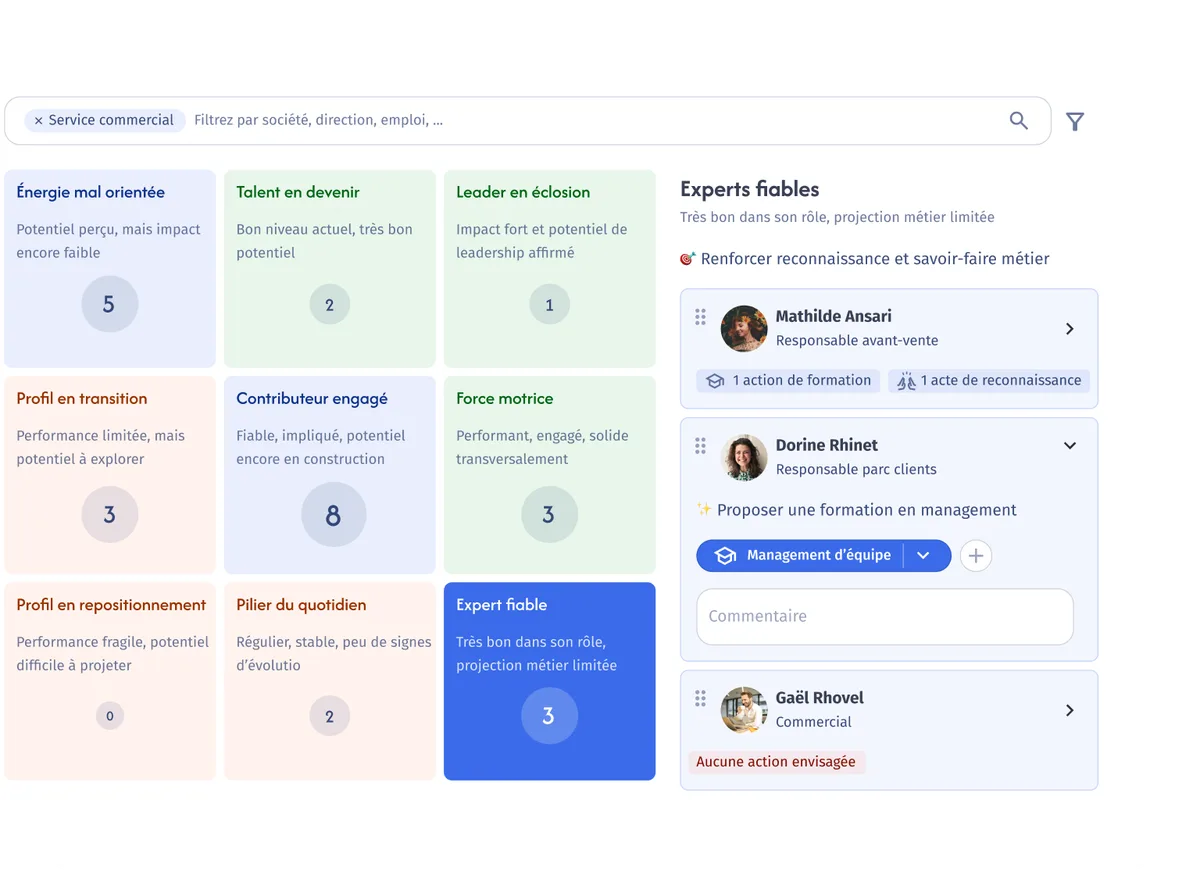
Task: Click count badge 8 in Contributeur engagé
Action: [x=333, y=515]
